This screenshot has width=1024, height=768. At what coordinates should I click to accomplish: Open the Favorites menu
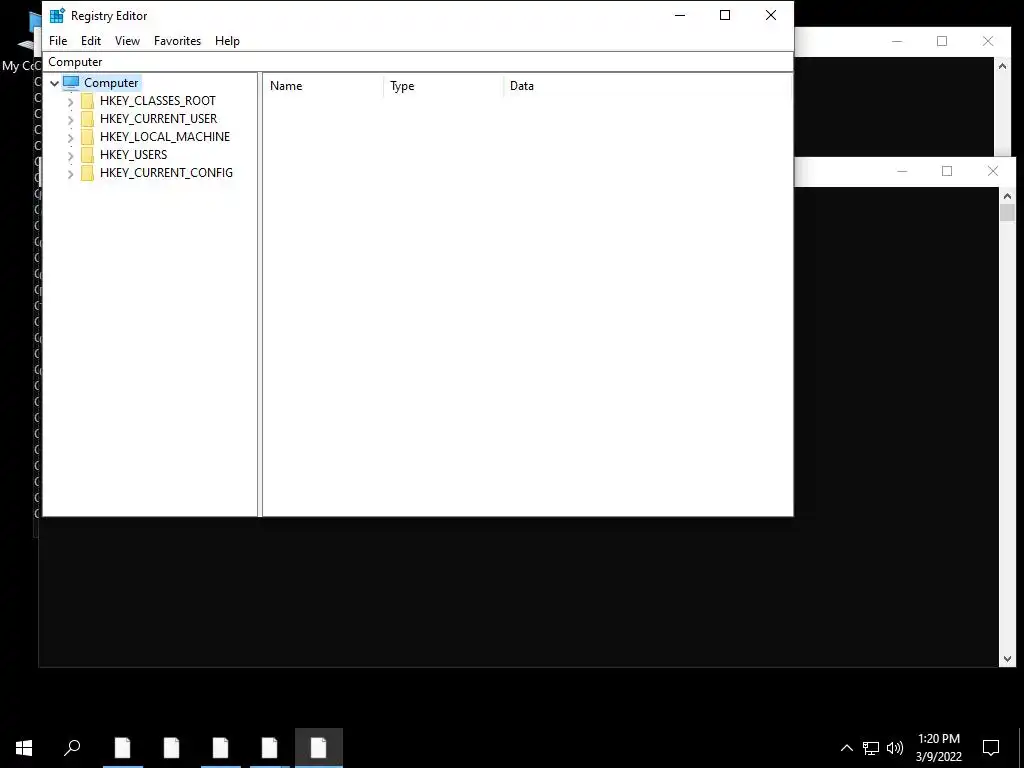[178, 40]
